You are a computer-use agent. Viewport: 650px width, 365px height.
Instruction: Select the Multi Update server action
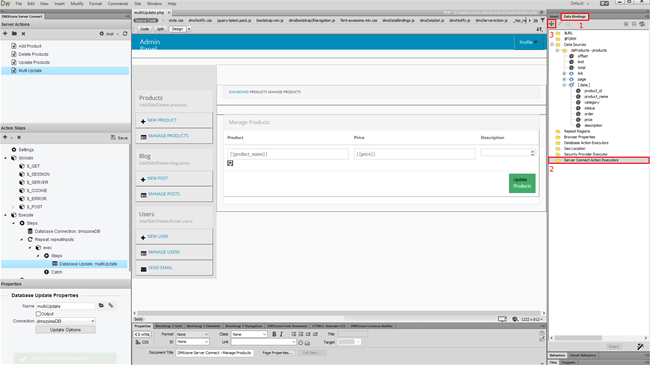(30, 71)
